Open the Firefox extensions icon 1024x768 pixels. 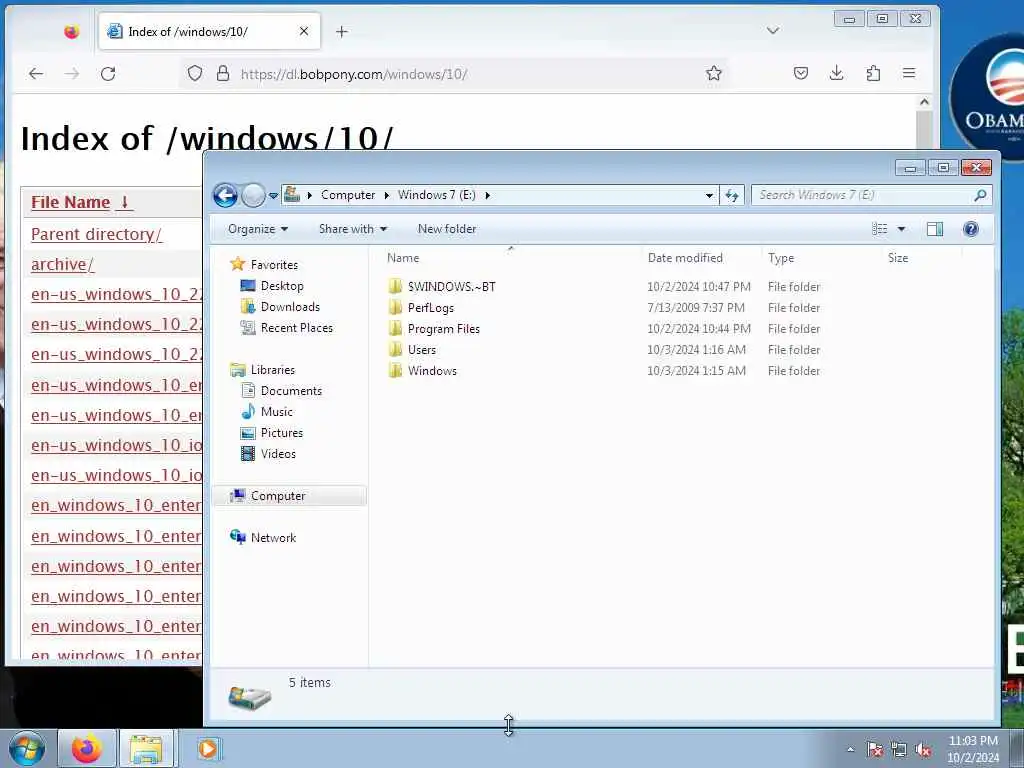coord(873,73)
